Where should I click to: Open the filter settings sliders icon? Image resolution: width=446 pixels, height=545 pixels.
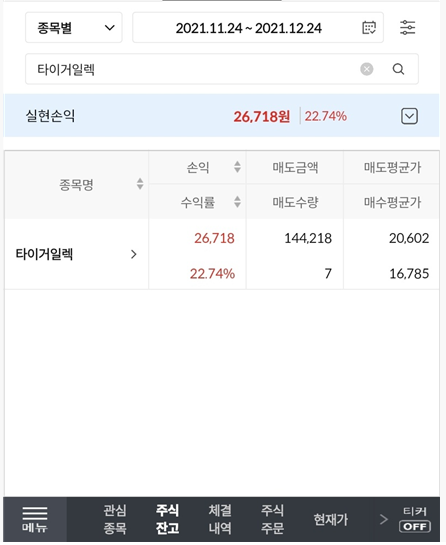click(407, 28)
